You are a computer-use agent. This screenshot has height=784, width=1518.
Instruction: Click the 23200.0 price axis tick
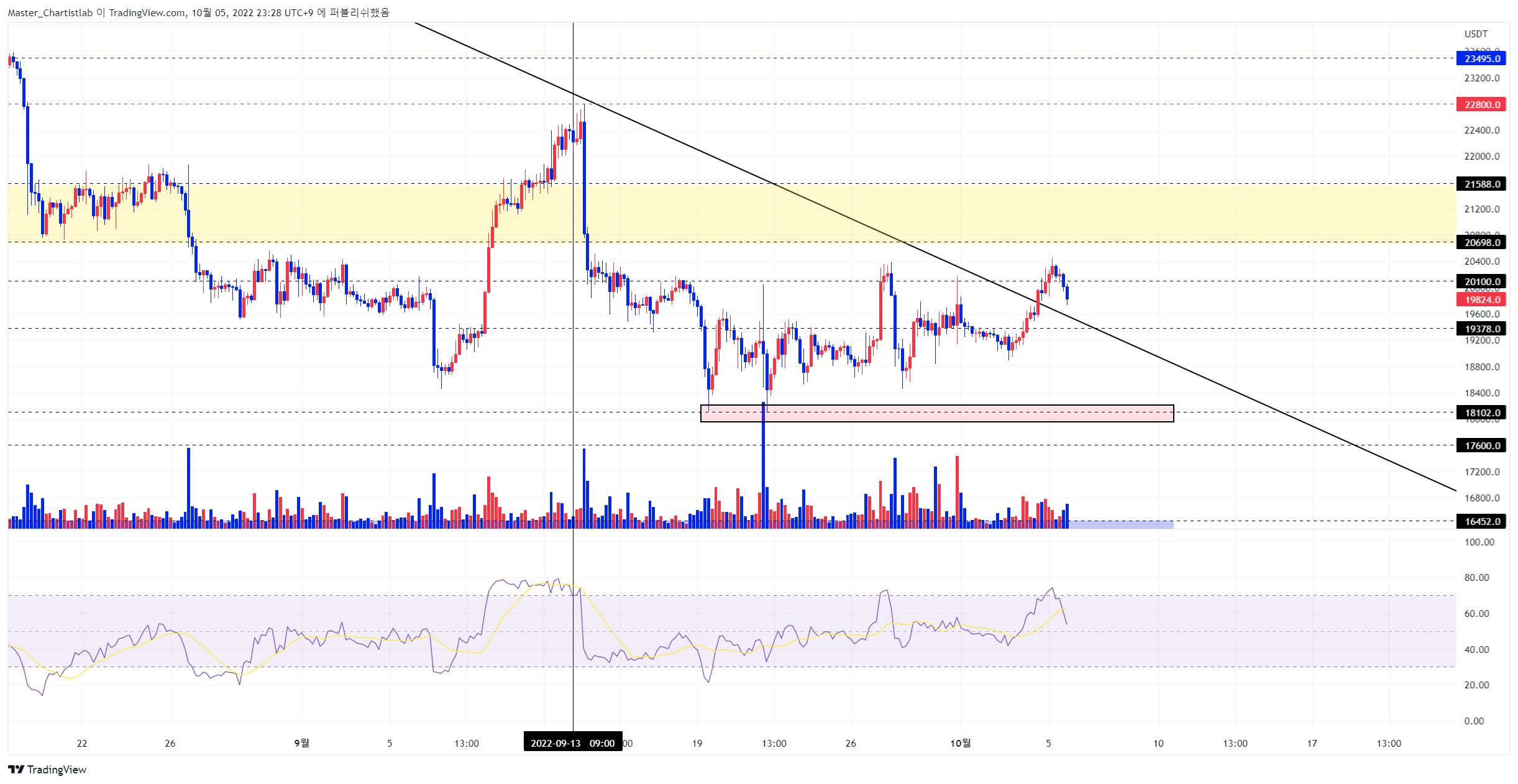pos(1482,78)
